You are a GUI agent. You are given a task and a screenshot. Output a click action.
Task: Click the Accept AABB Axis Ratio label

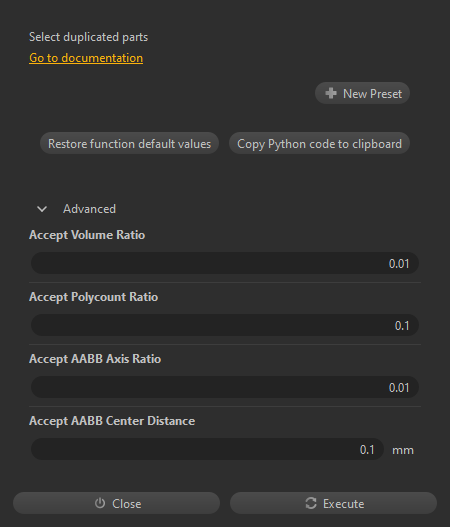[95, 359]
